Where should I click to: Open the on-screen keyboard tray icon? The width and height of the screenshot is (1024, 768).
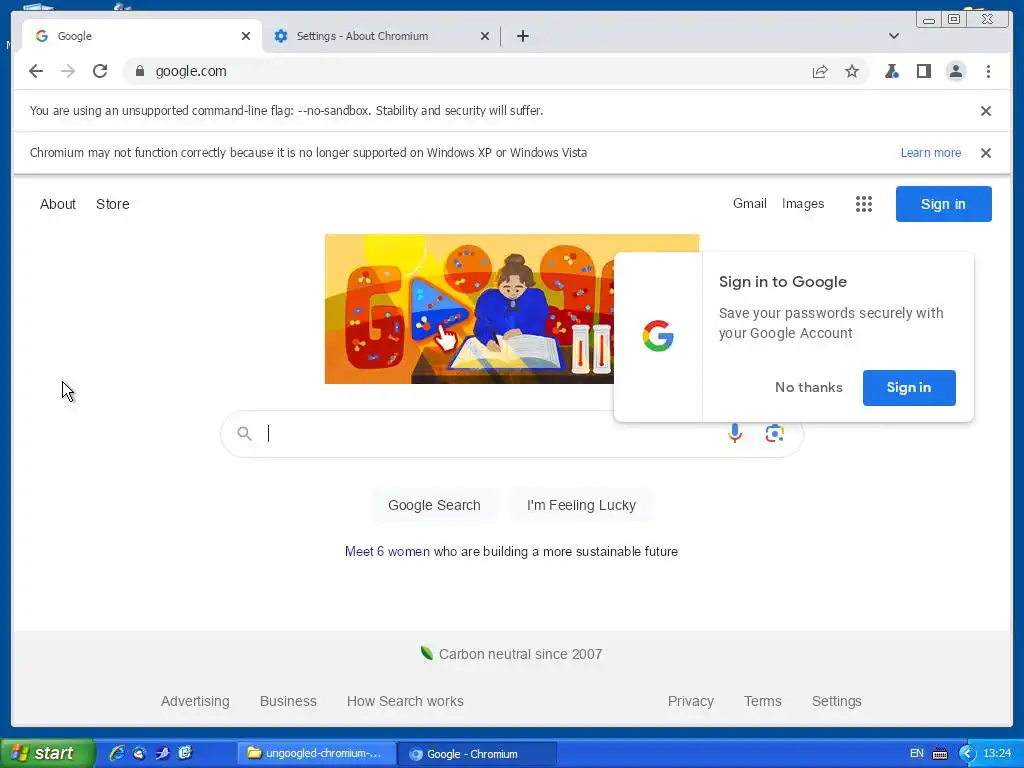pyautogui.click(x=940, y=754)
